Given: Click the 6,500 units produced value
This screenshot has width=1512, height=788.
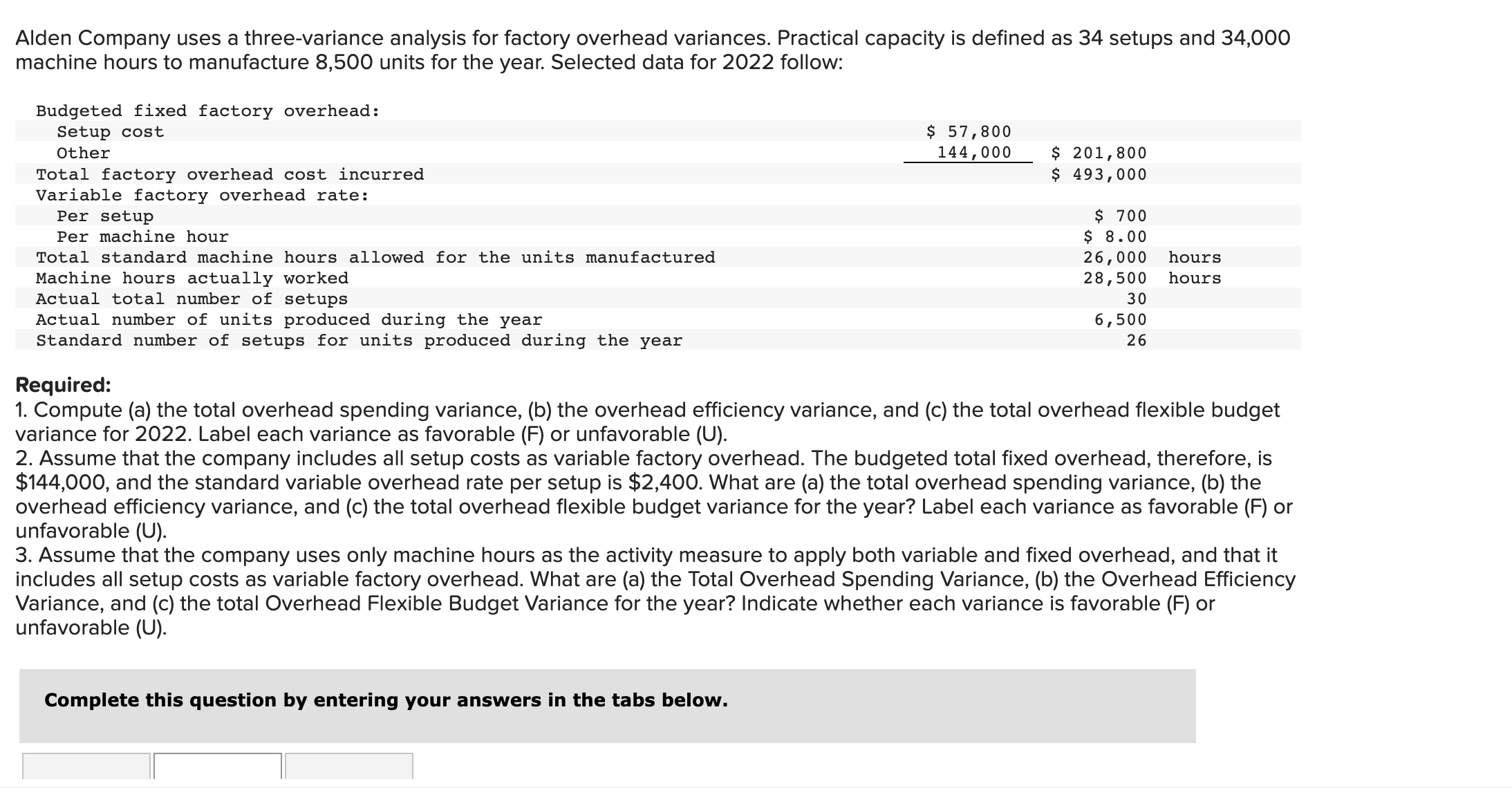Looking at the screenshot, I should click(1120, 319).
